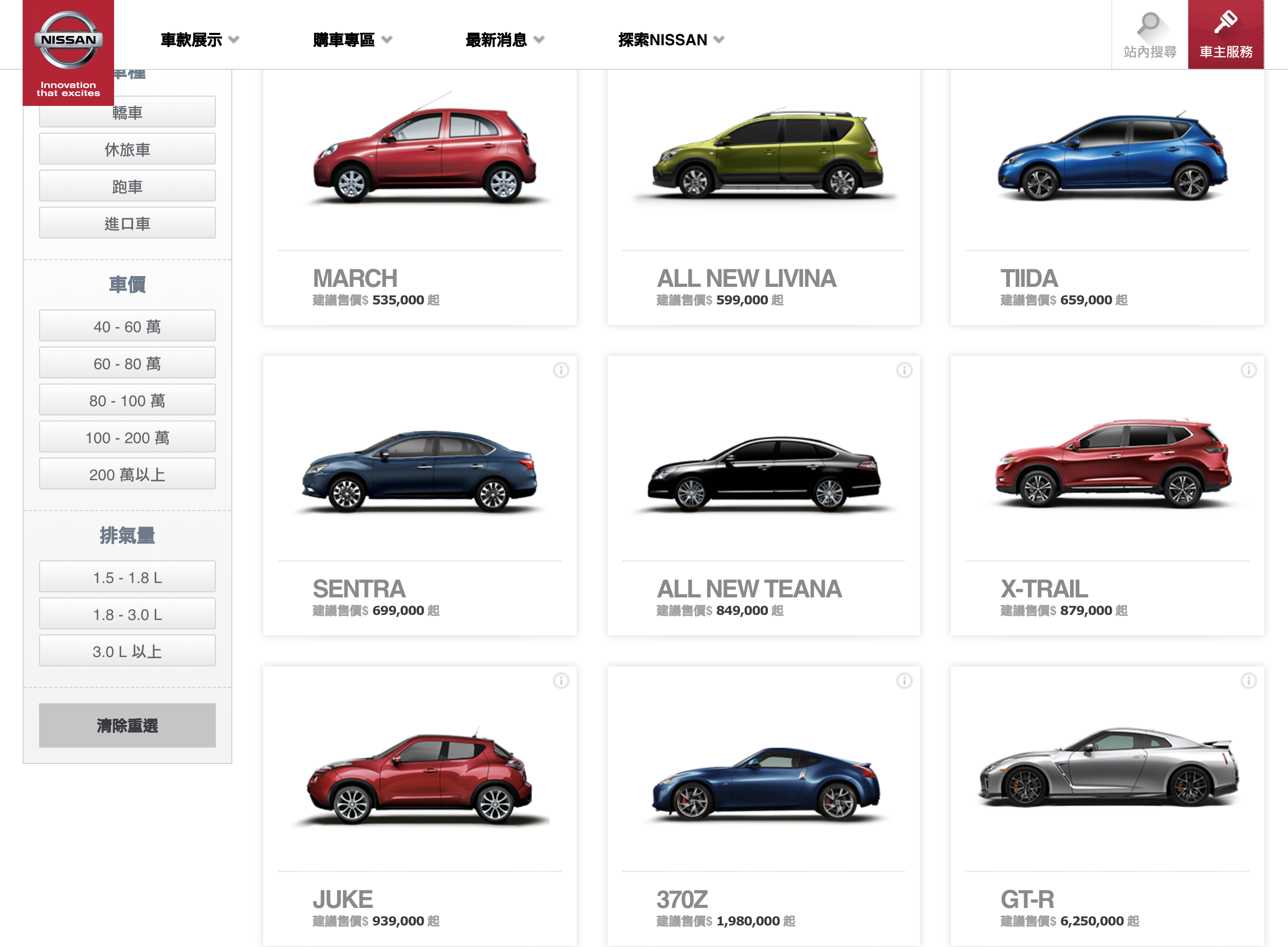Select the 80 - 100 萬 price range
The image size is (1288, 947).
click(x=127, y=399)
